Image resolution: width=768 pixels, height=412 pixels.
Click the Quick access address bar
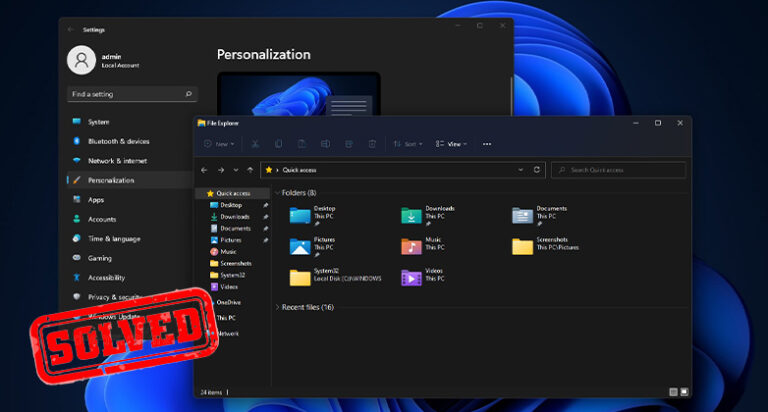pos(403,170)
